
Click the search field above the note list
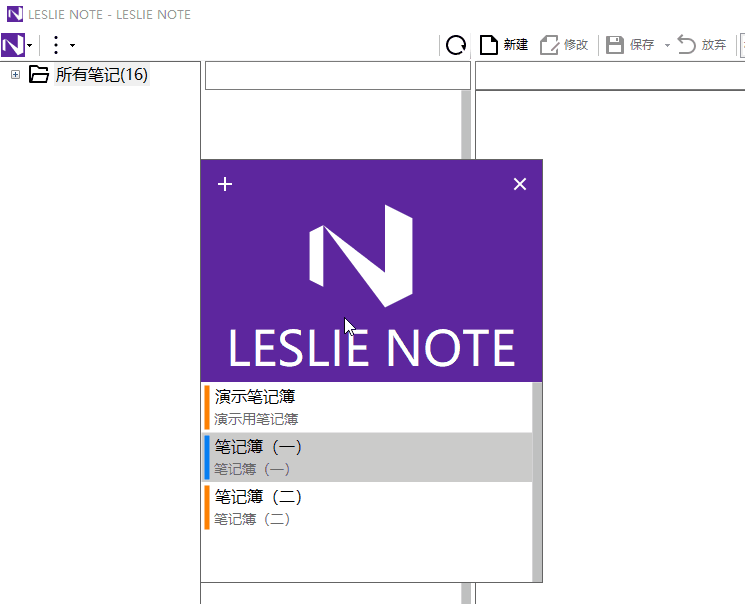pyautogui.click(x=338, y=76)
